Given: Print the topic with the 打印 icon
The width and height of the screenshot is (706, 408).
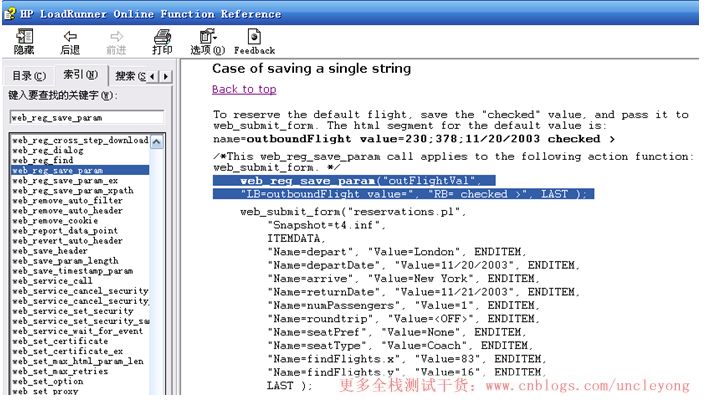Looking at the screenshot, I should [x=162, y=36].
